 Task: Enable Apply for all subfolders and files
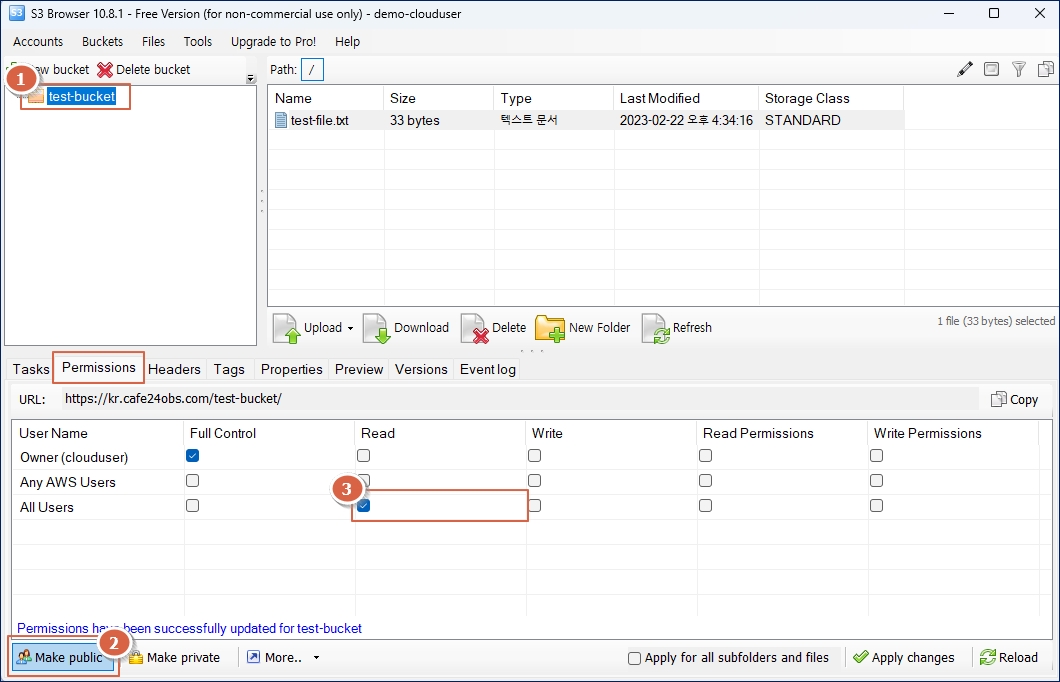tap(634, 658)
